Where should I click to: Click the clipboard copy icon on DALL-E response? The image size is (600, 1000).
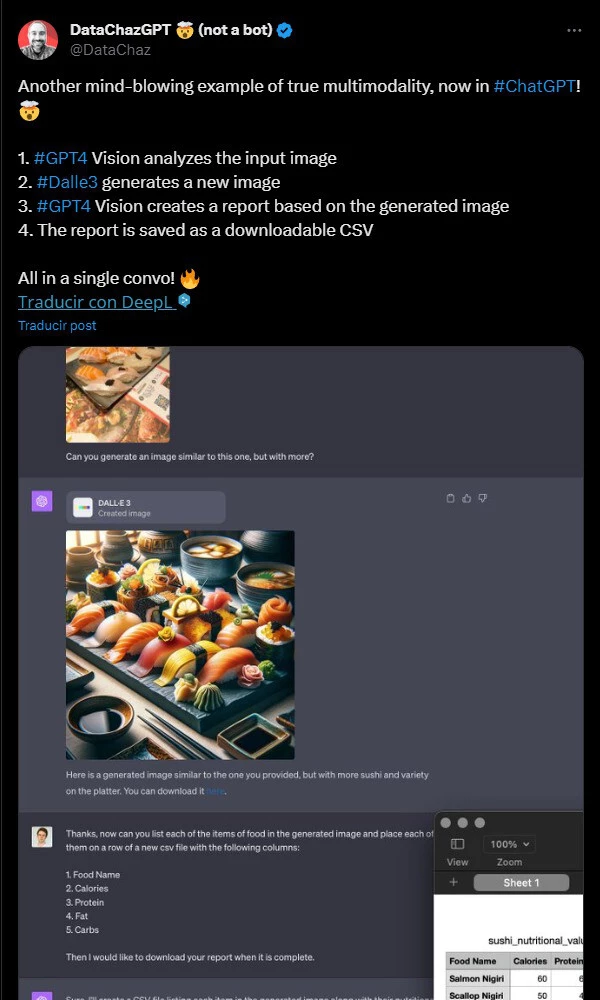(x=450, y=498)
